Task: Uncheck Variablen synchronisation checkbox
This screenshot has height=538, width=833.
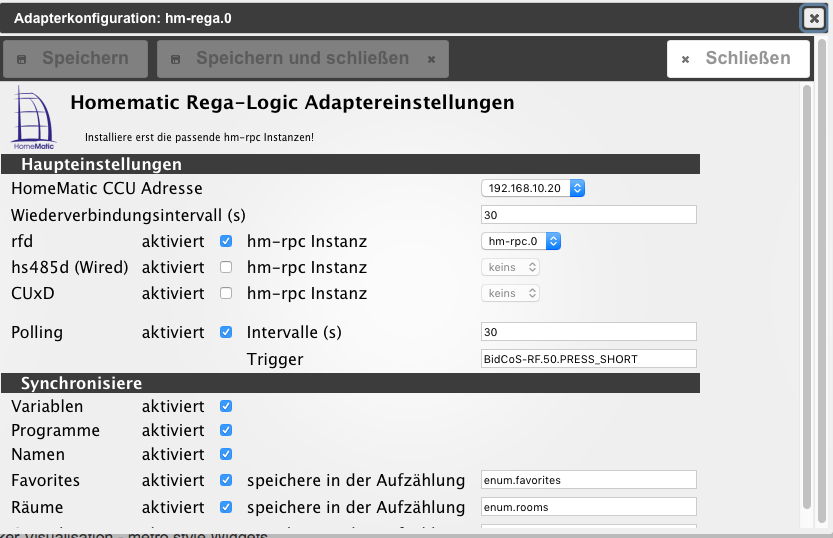Action: click(226, 406)
